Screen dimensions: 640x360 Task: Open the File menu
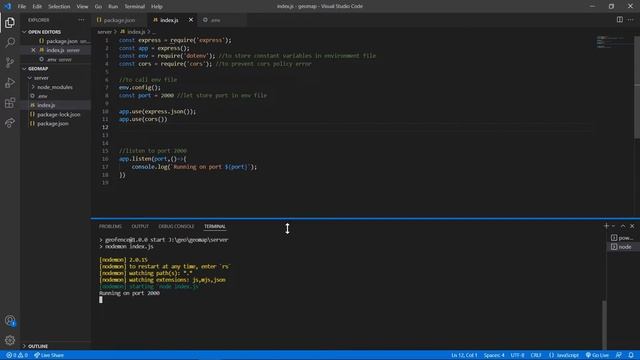coord(22,7)
